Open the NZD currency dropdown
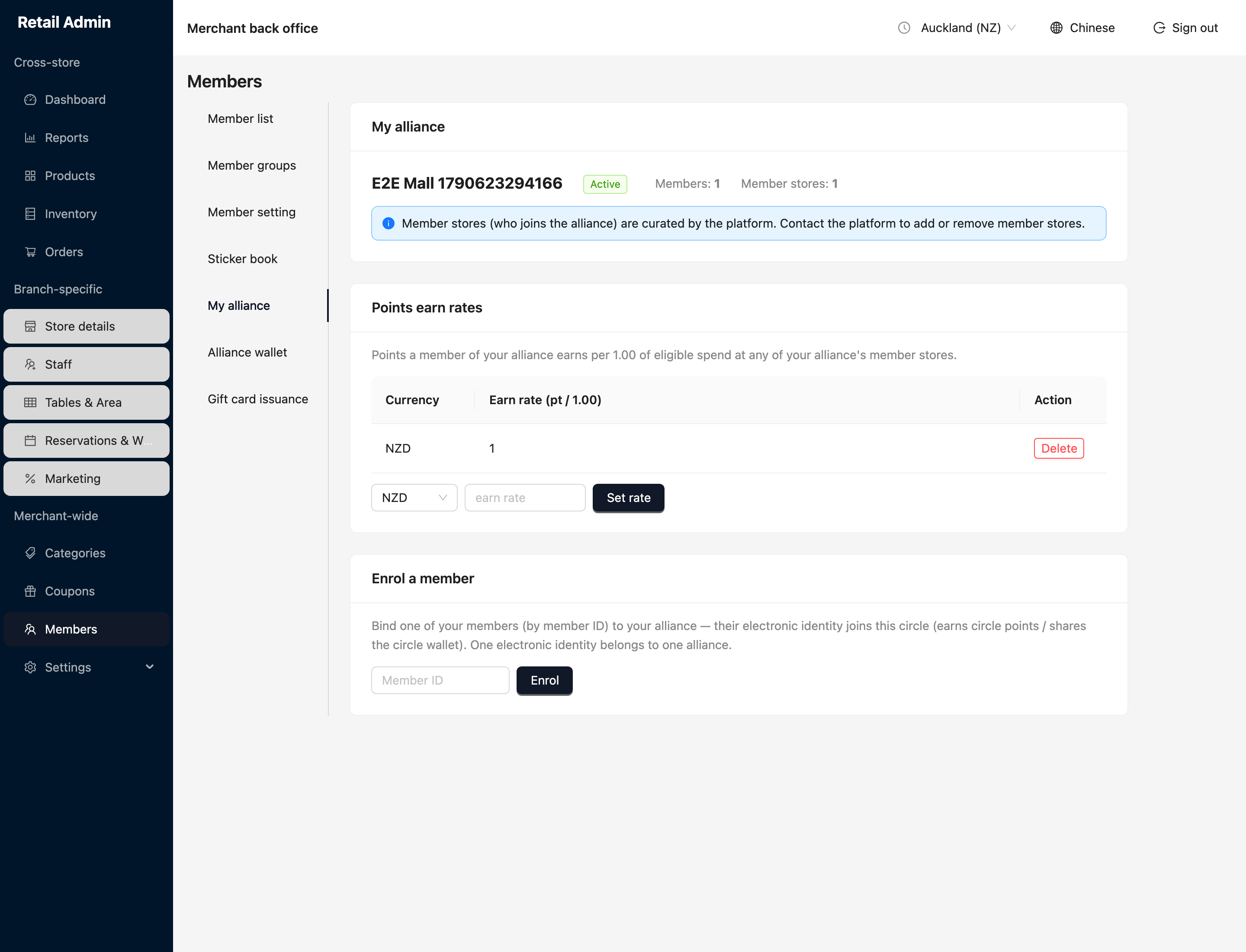Viewport: 1246px width, 952px height. pos(414,498)
